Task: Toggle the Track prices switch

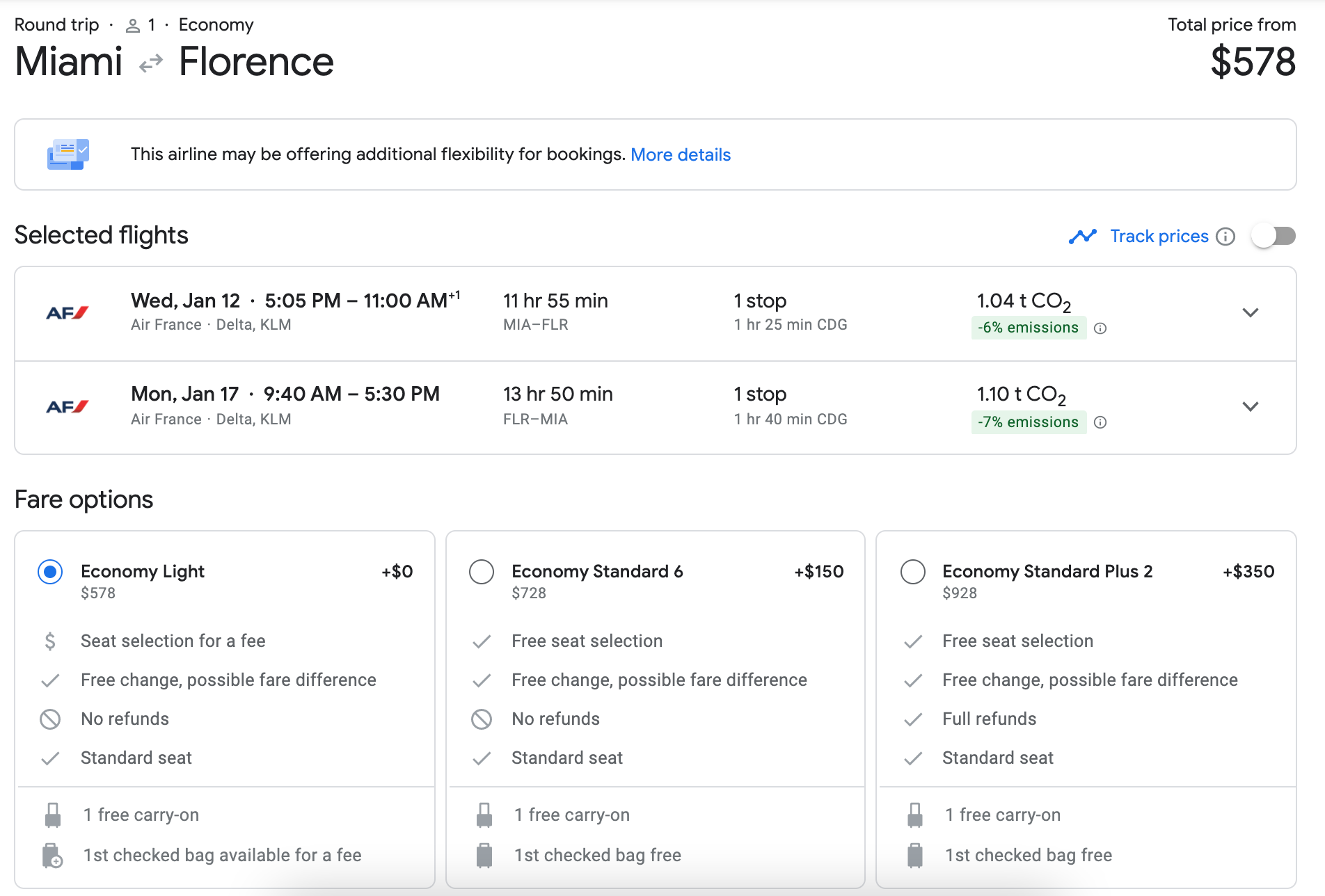Action: 1273,237
